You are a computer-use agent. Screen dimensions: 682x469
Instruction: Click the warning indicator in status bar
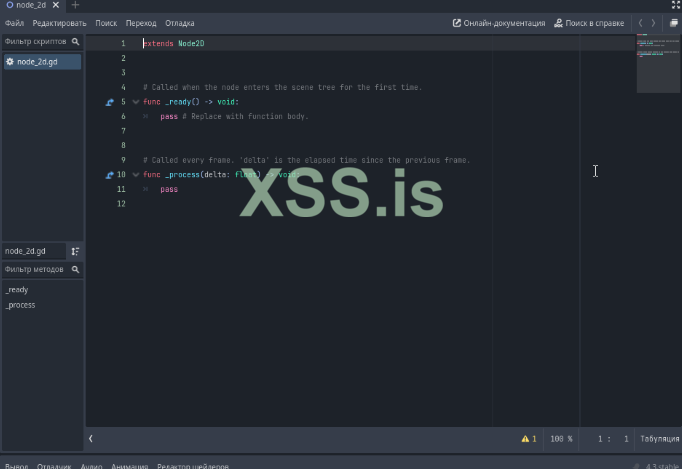(x=528, y=439)
